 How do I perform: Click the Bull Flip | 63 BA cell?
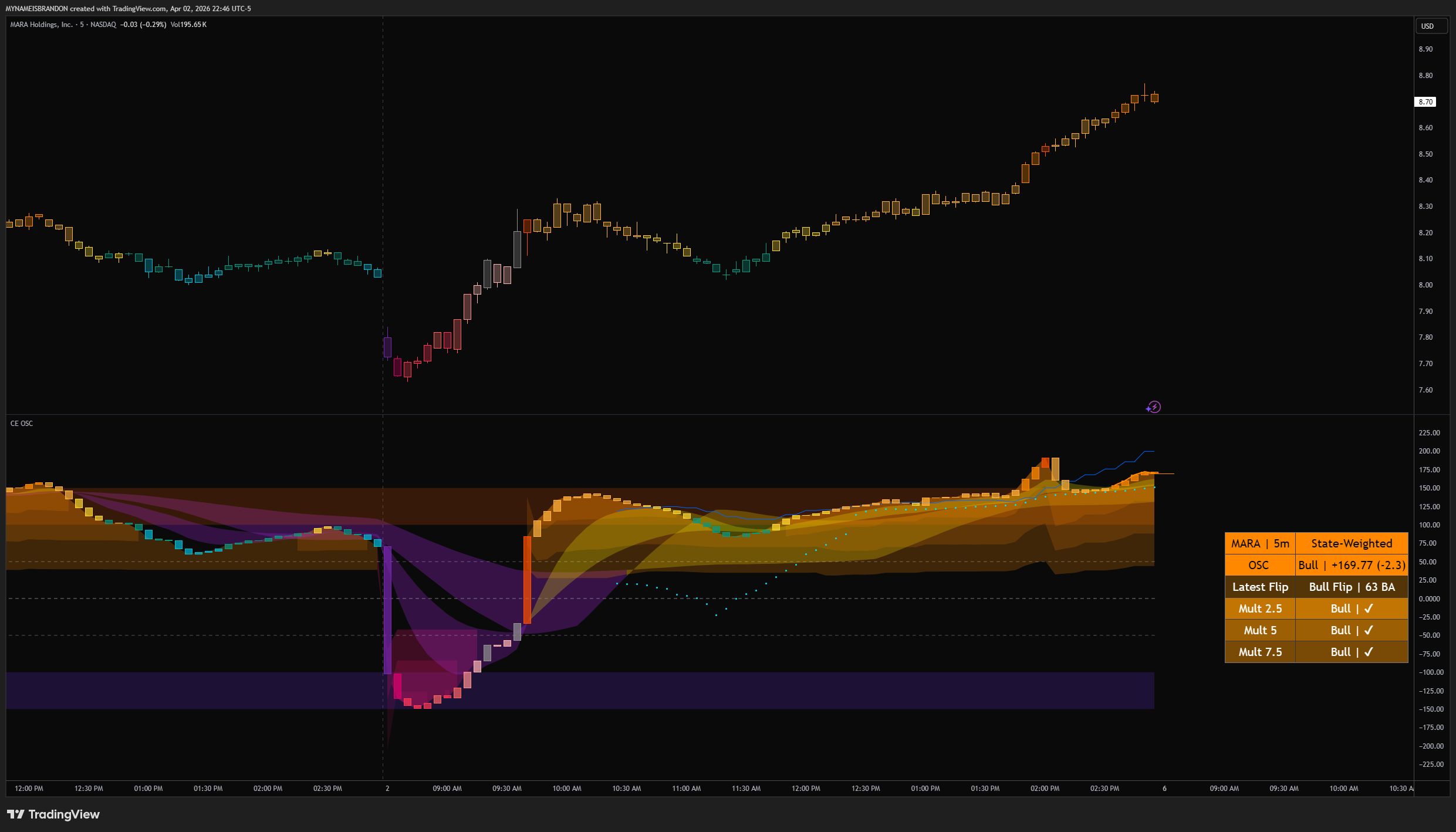coord(1352,587)
